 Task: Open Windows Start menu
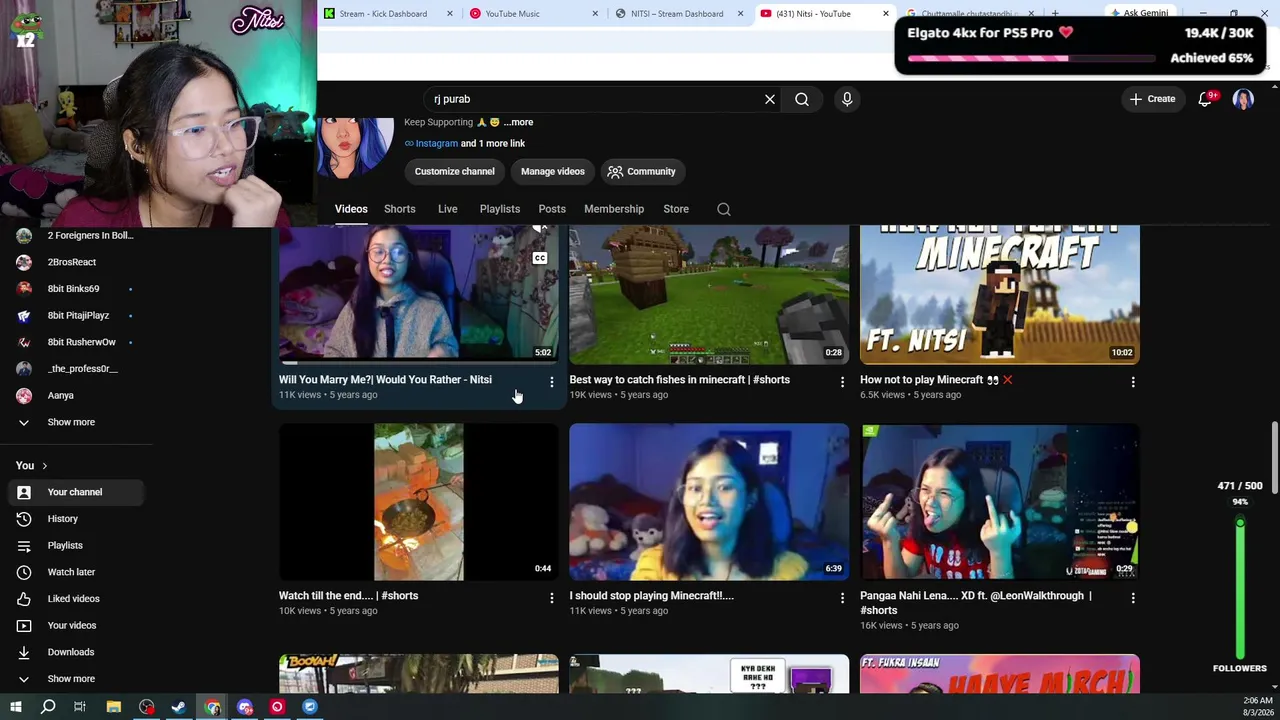tap(15, 707)
